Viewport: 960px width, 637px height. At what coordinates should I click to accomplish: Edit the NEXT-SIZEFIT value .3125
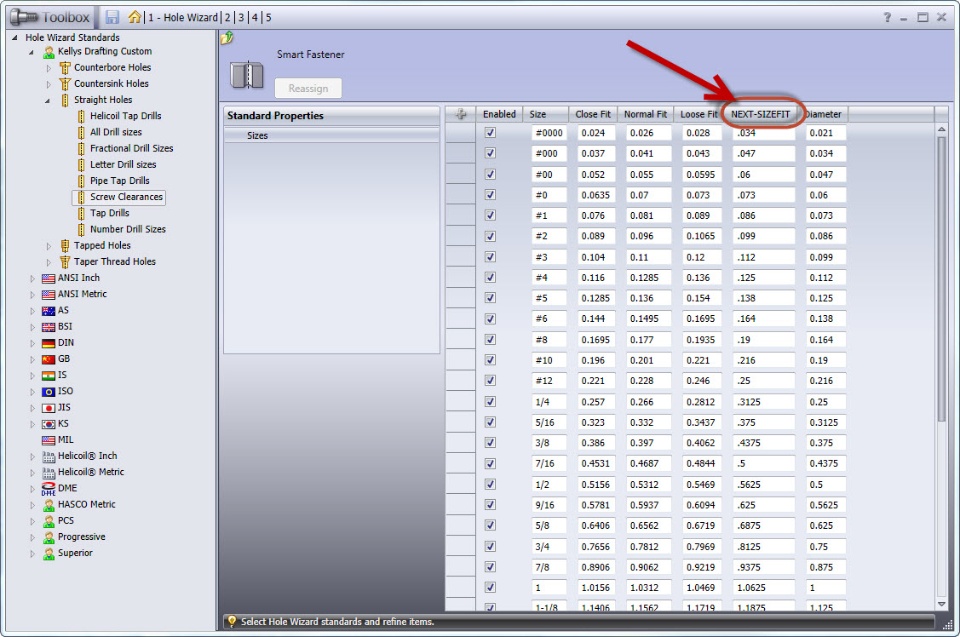763,402
